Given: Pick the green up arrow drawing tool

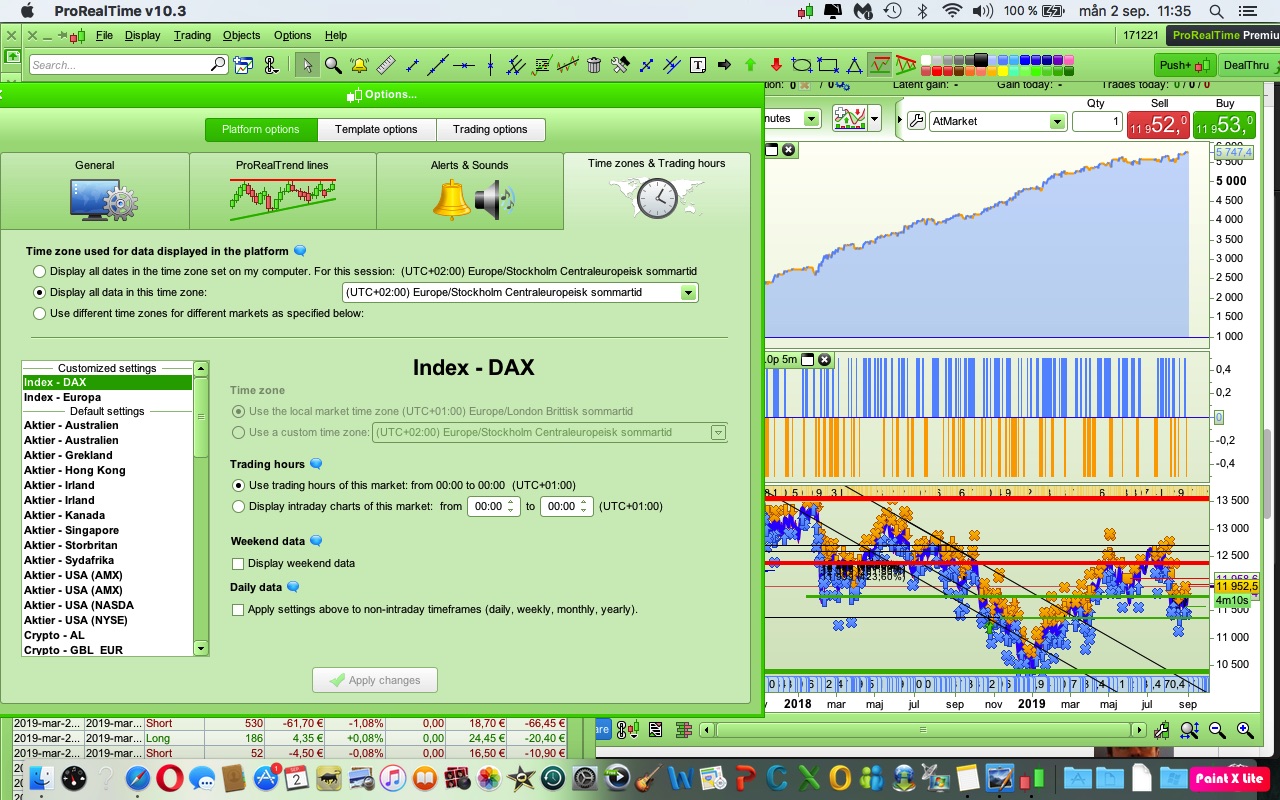Looking at the screenshot, I should (750, 65).
